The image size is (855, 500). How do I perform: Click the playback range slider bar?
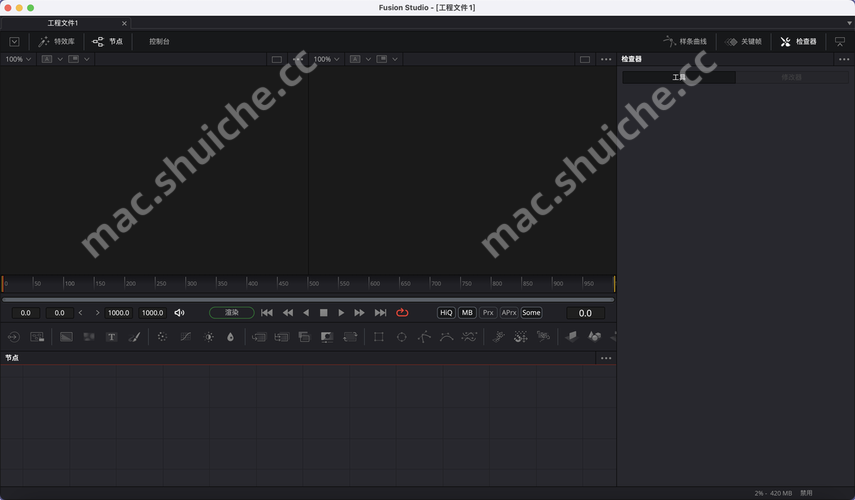pyautogui.click(x=308, y=299)
